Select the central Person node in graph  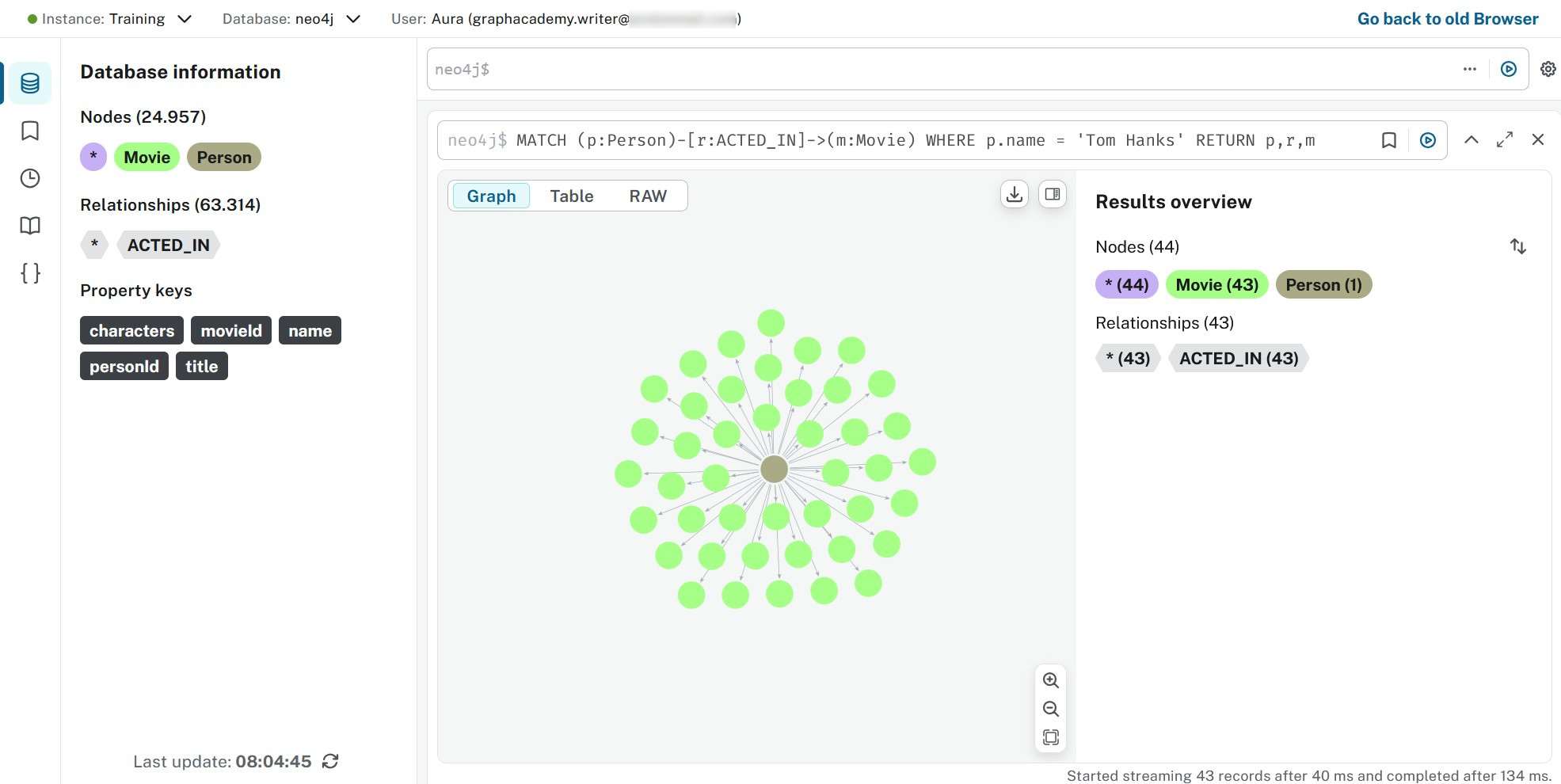click(x=774, y=469)
